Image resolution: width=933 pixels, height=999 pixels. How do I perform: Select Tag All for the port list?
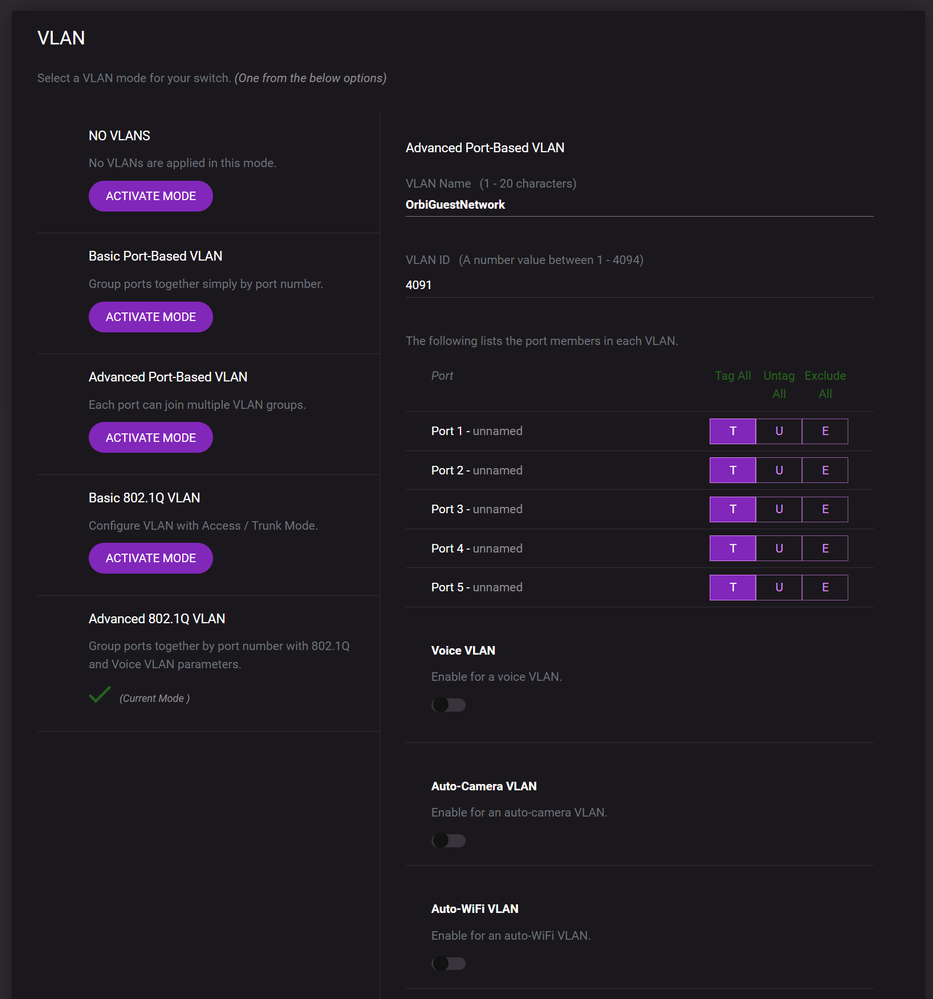732,375
